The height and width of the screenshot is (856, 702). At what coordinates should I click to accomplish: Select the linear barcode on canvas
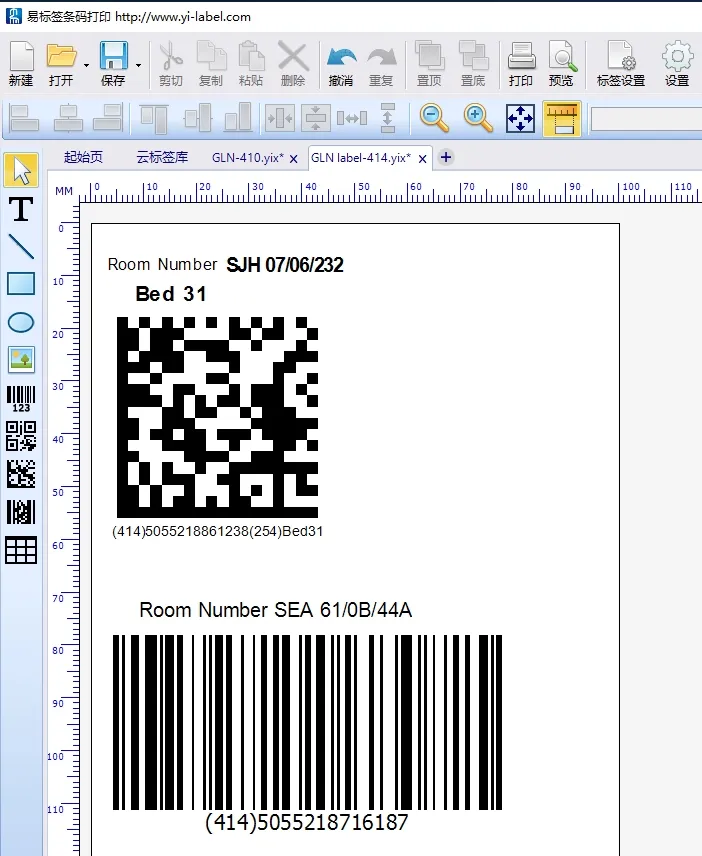click(x=307, y=722)
